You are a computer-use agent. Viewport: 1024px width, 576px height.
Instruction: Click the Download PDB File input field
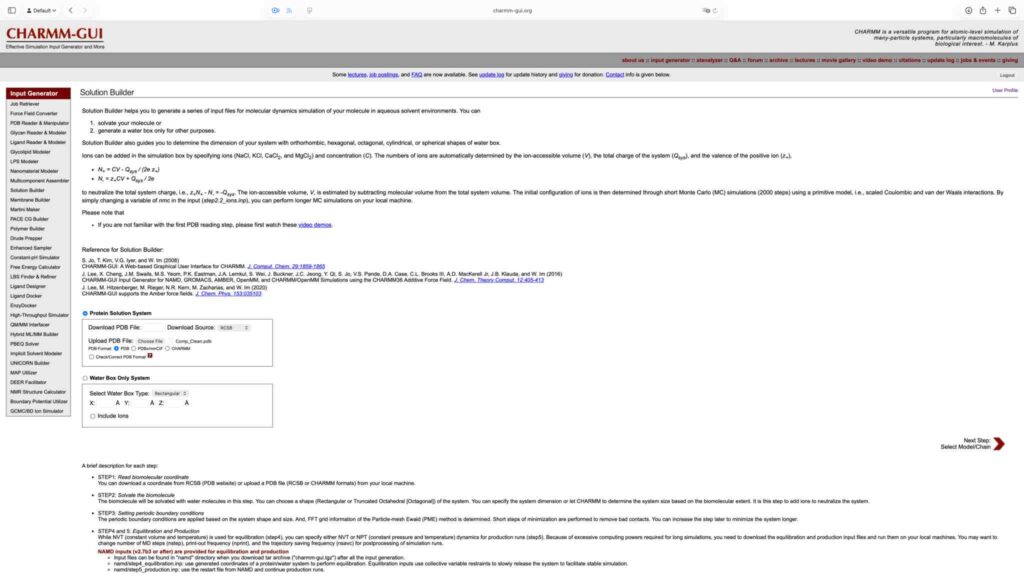pos(153,327)
